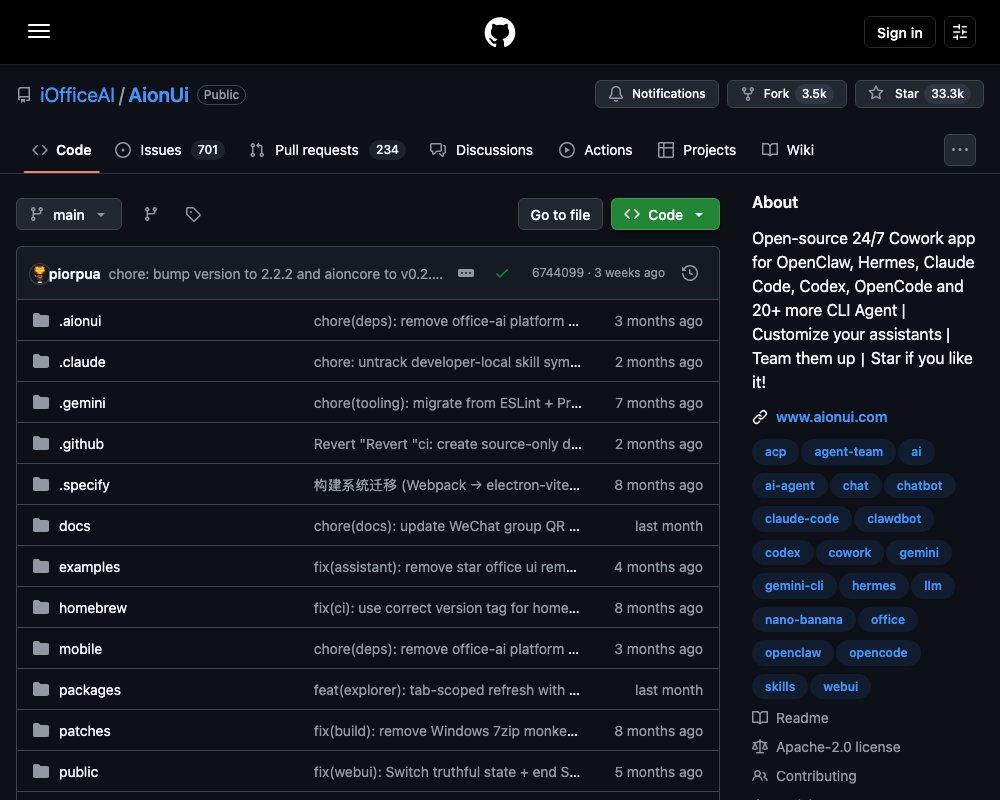Open commit history clock icon
Image resolution: width=1000 pixels, height=800 pixels.
click(x=689, y=273)
